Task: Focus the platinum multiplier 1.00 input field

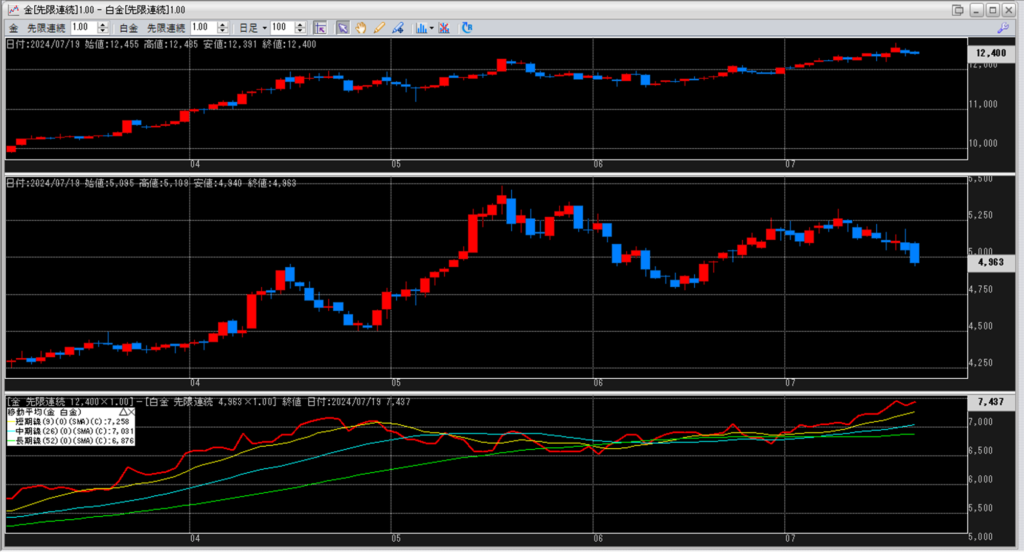Action: pos(204,27)
